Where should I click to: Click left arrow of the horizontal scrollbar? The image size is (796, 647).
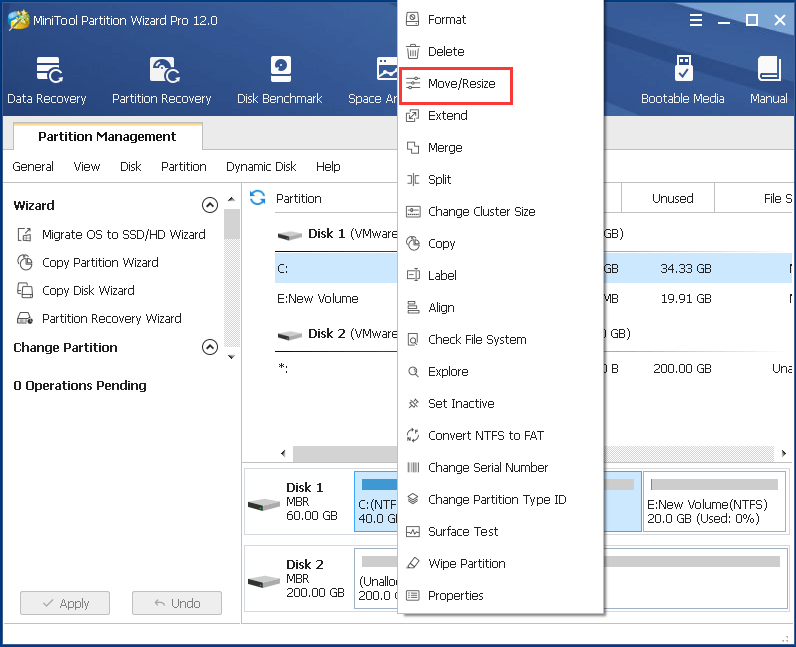(283, 454)
